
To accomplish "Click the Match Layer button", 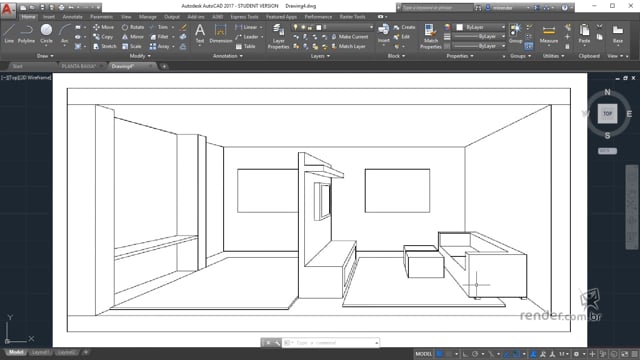I will pyautogui.click(x=348, y=47).
